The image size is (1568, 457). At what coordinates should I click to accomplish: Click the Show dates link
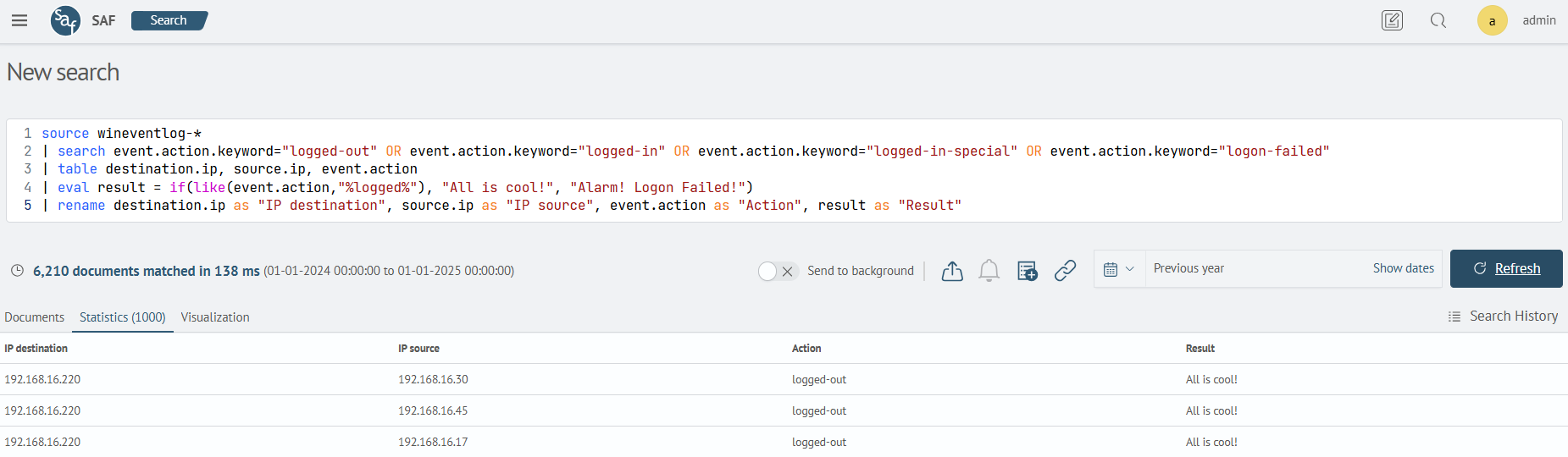pos(1404,268)
